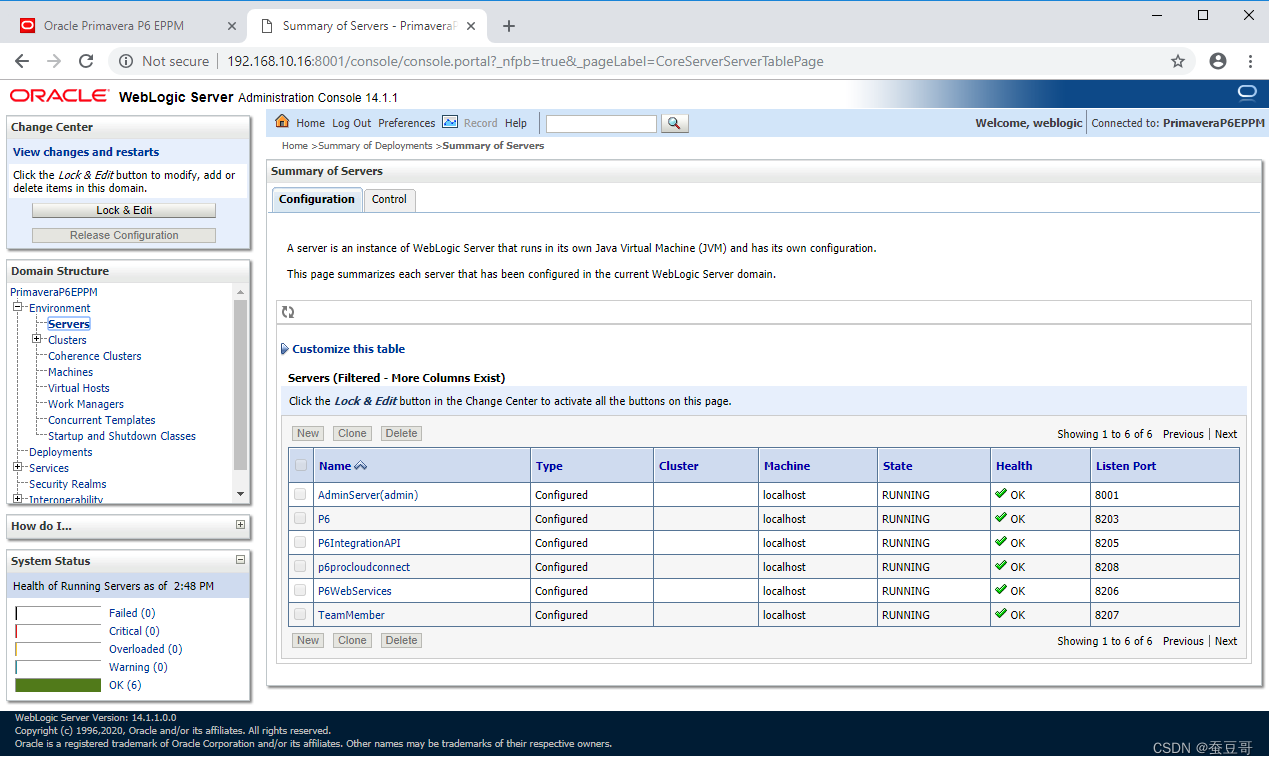Click the browser back arrow

click(x=22, y=61)
